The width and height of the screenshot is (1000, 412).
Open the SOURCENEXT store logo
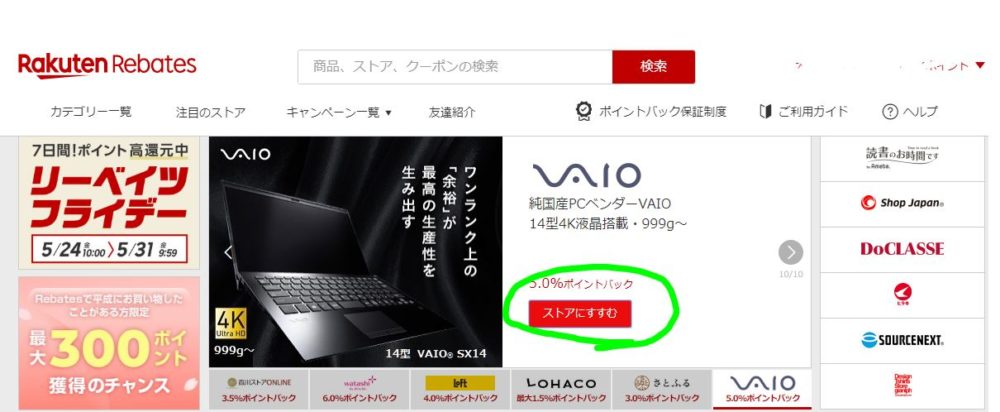(902, 341)
